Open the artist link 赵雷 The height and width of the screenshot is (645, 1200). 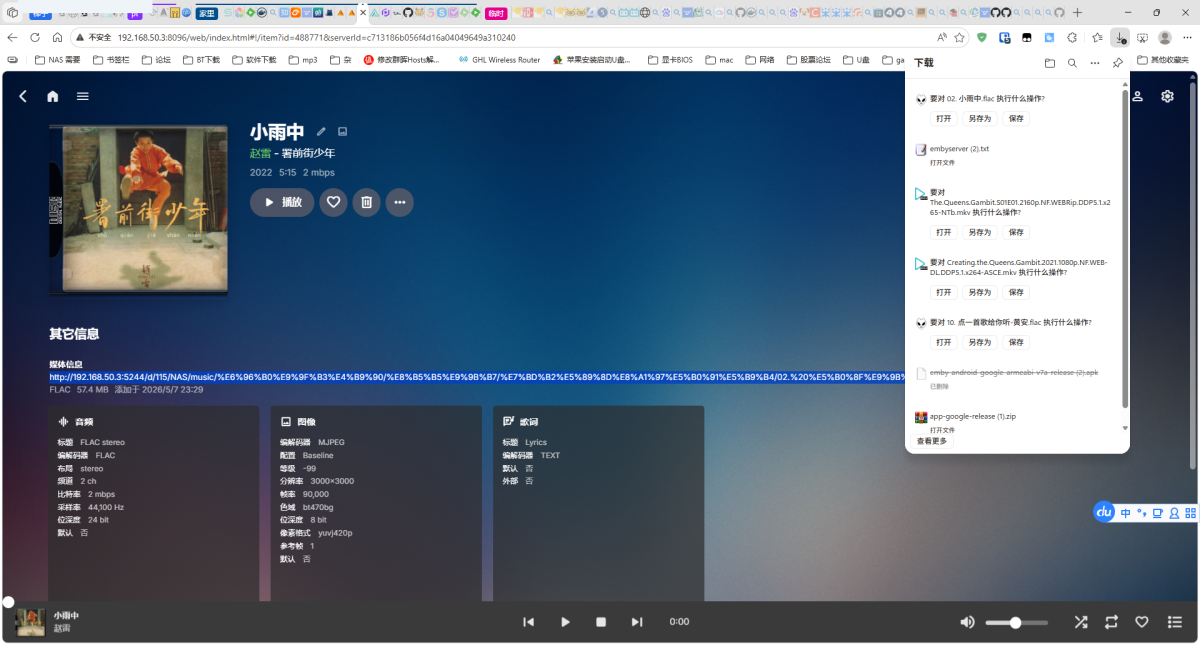pos(260,153)
